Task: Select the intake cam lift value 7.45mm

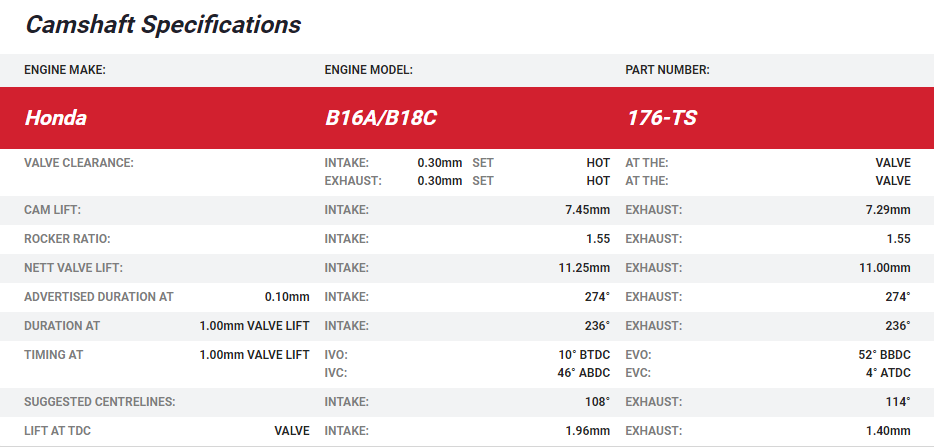Action: [x=587, y=210]
